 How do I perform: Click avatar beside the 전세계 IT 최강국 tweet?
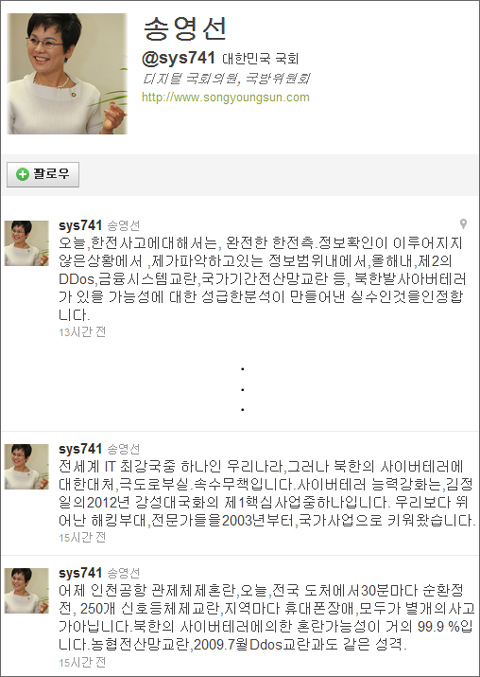pyautogui.click(x=26, y=467)
